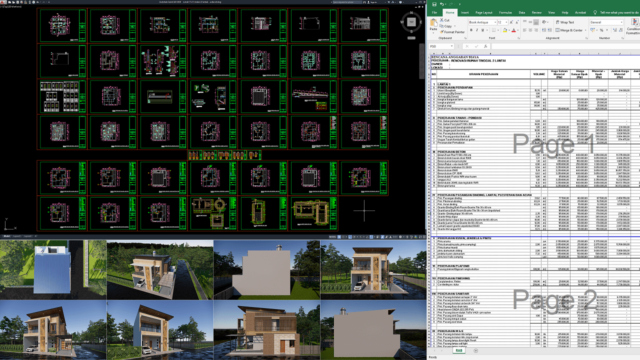Align cell text left
This screenshot has width=640, height=360.
coord(524,30)
